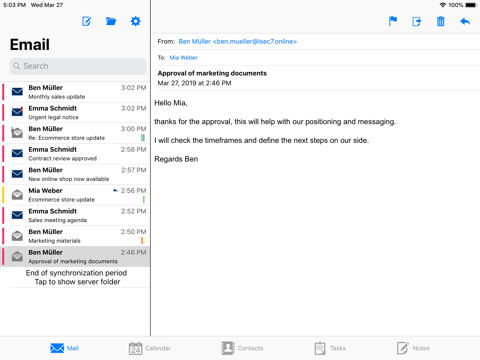Open Contract review approved email
The height and width of the screenshot is (360, 480).
pos(75,154)
